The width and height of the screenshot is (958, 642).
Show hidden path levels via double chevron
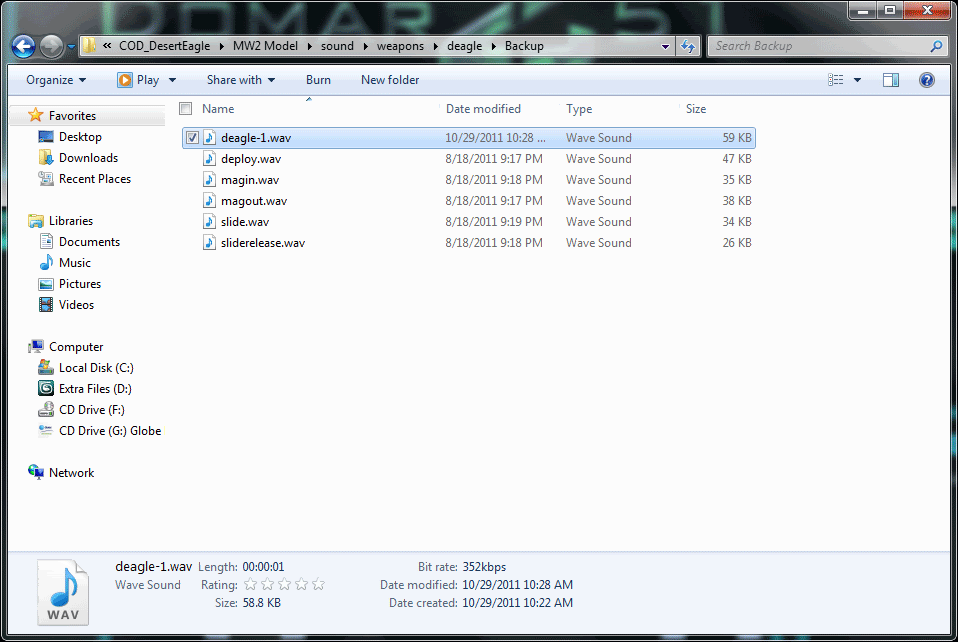pos(107,46)
